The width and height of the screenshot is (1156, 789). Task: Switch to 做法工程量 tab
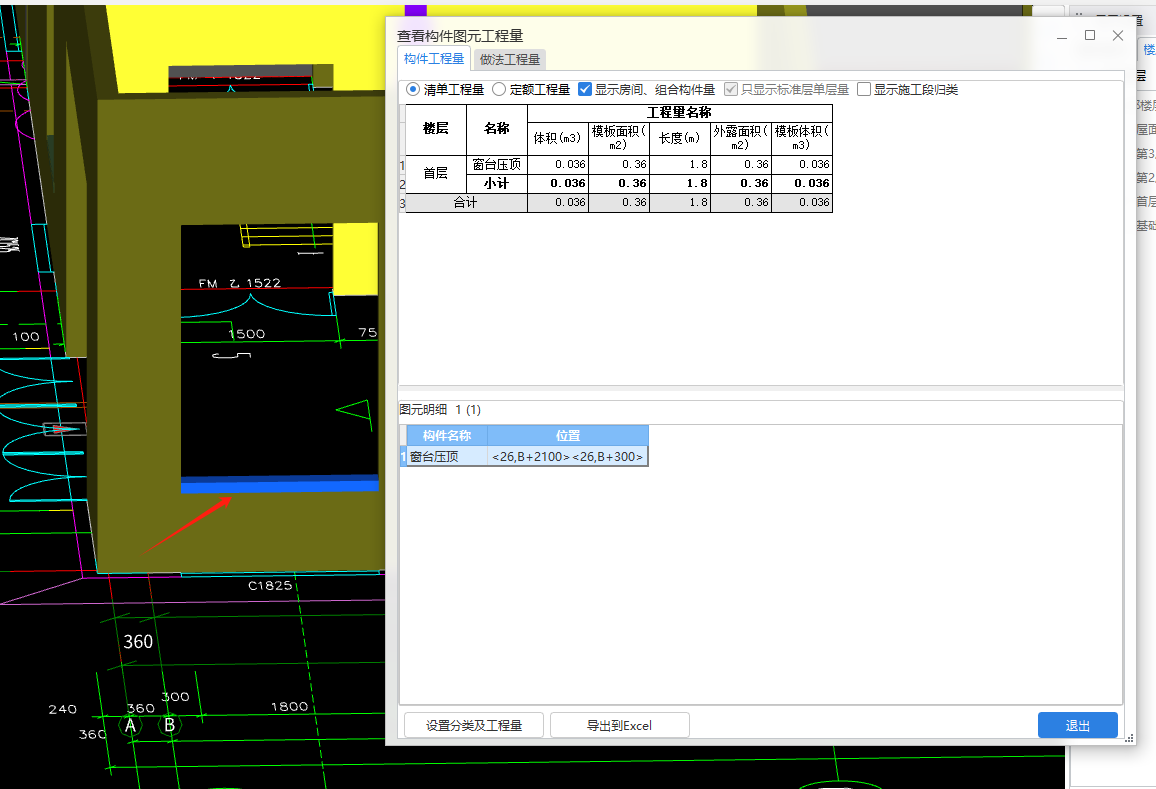click(510, 60)
